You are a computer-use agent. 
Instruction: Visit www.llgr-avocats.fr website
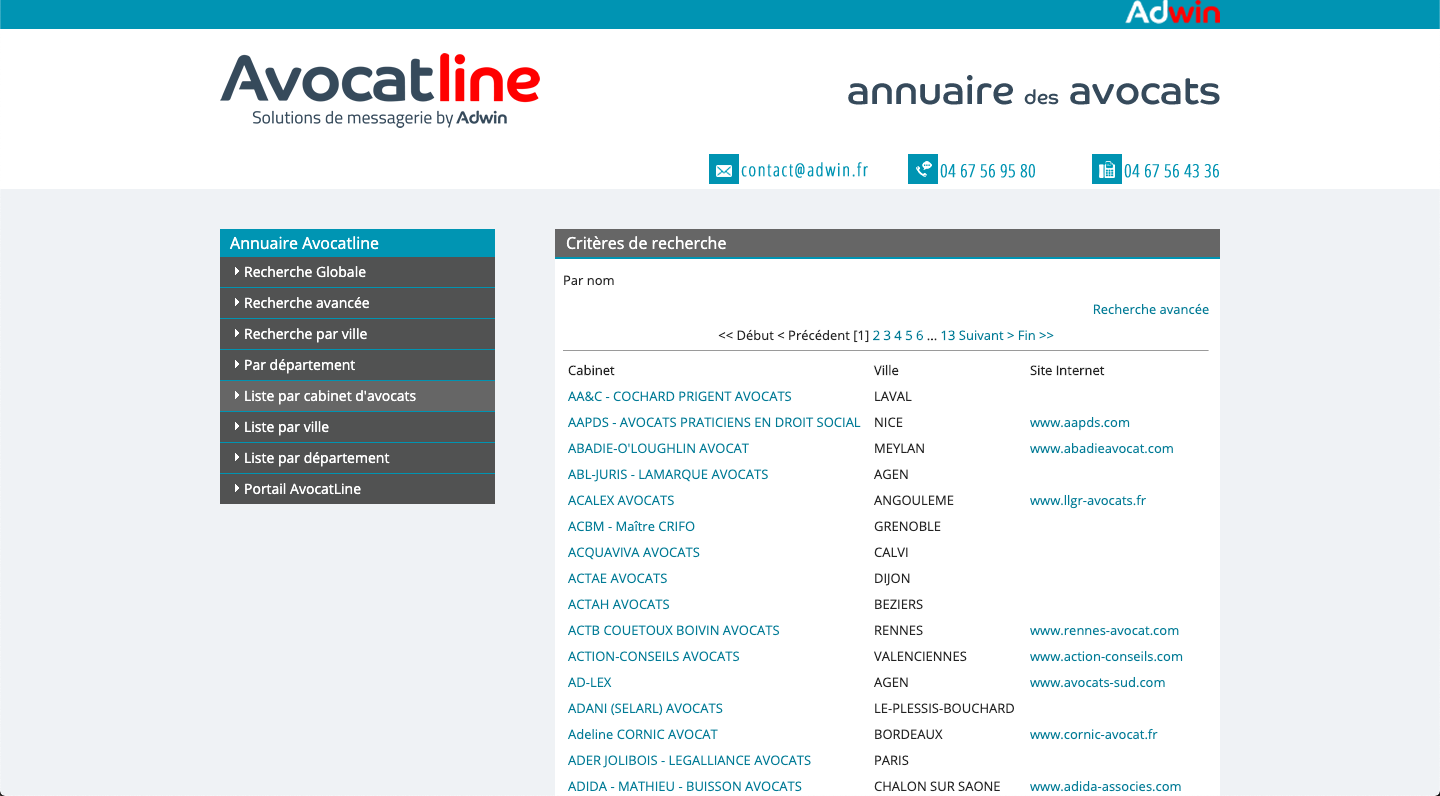pyautogui.click(x=1088, y=501)
